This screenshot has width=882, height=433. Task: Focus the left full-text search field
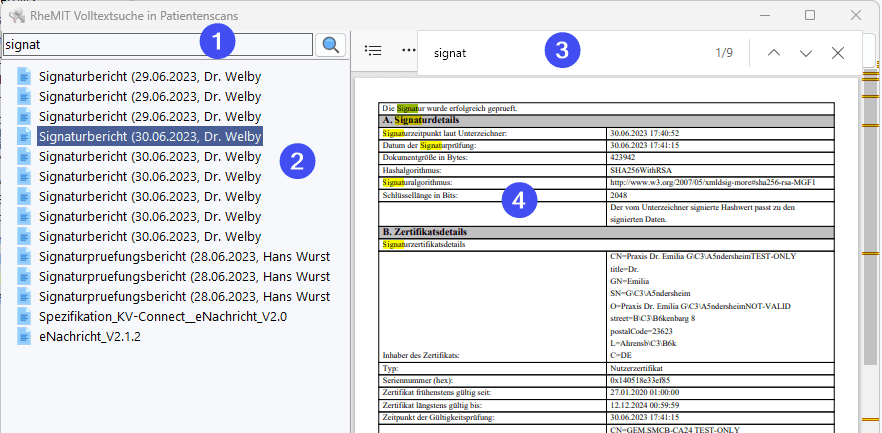pyautogui.click(x=157, y=45)
